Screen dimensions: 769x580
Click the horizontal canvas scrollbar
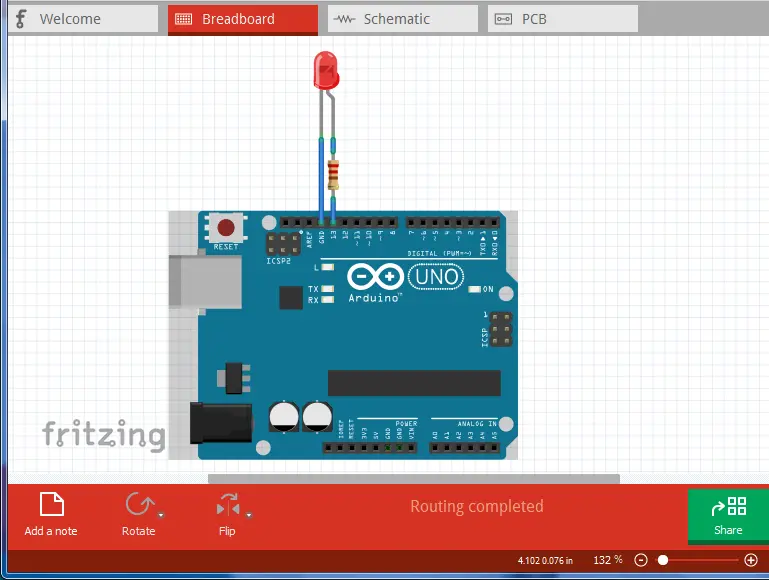click(413, 479)
